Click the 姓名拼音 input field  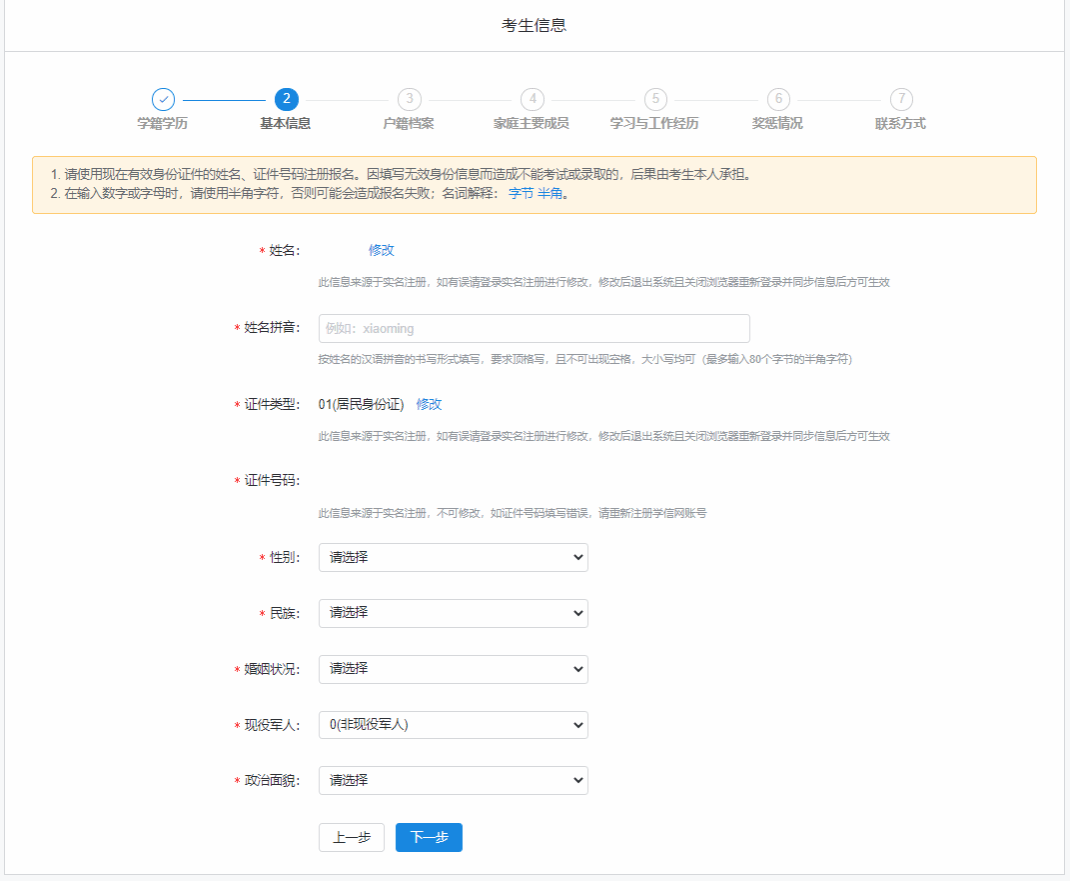pyautogui.click(x=534, y=329)
